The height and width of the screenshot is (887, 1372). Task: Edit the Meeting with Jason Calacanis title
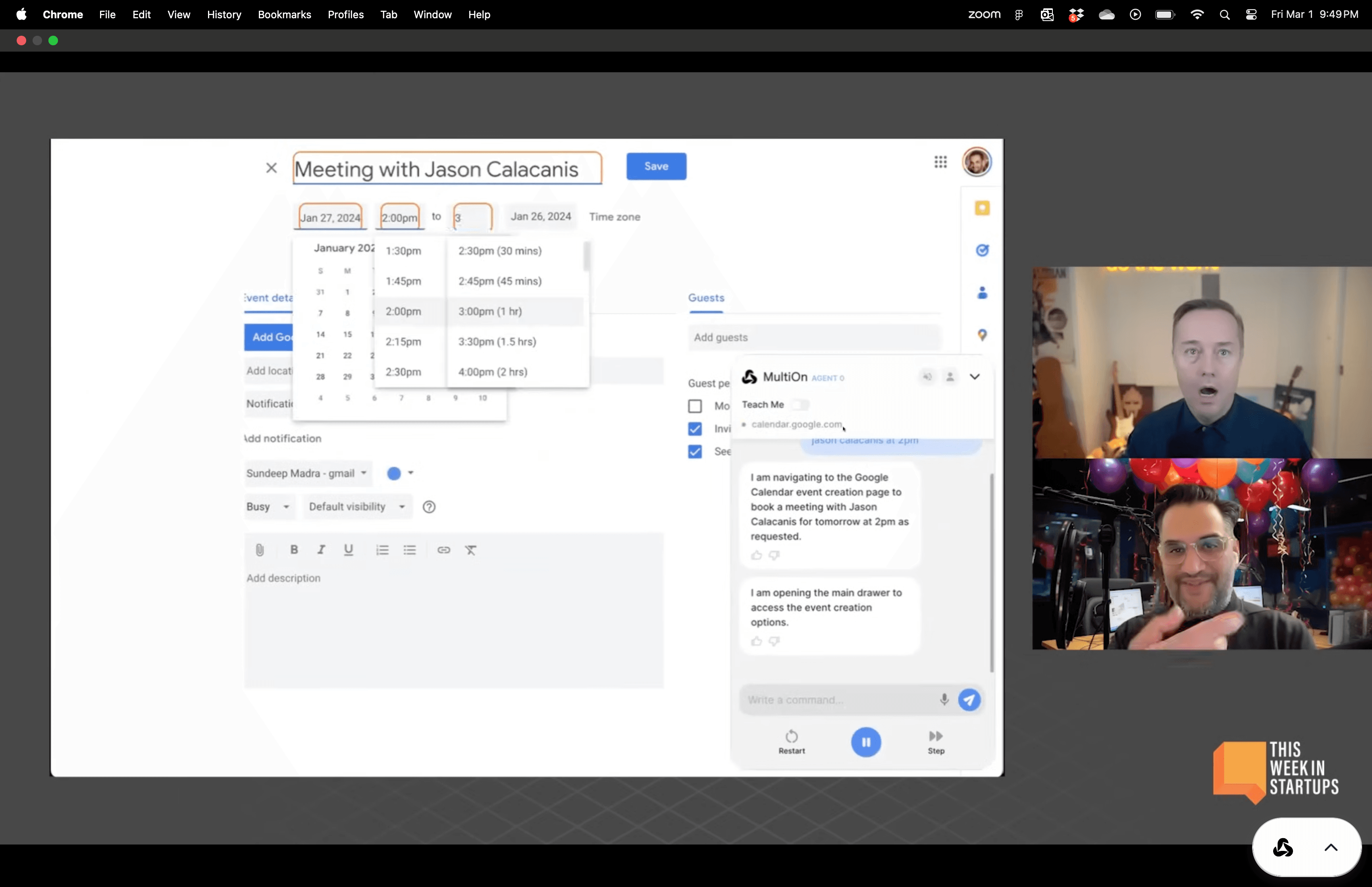(x=447, y=169)
